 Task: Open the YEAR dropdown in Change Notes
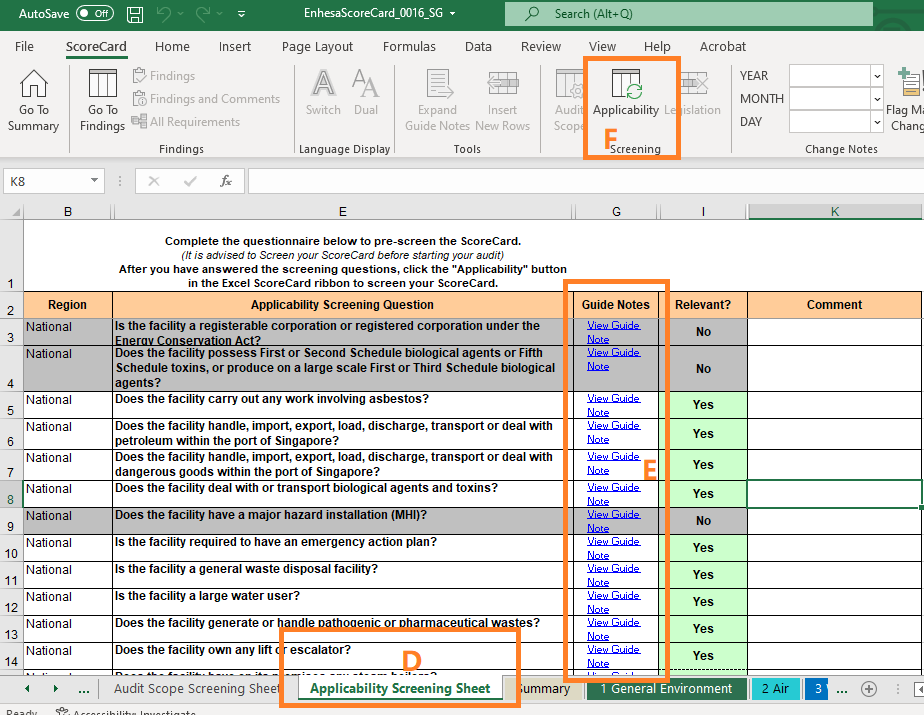[876, 75]
